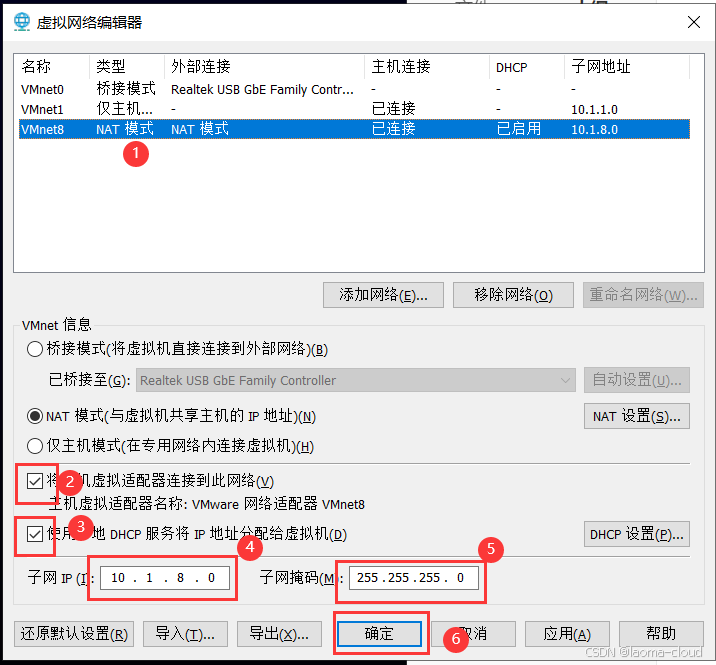Click the 主机连接 column header
This screenshot has height=665, width=716.
point(427,67)
